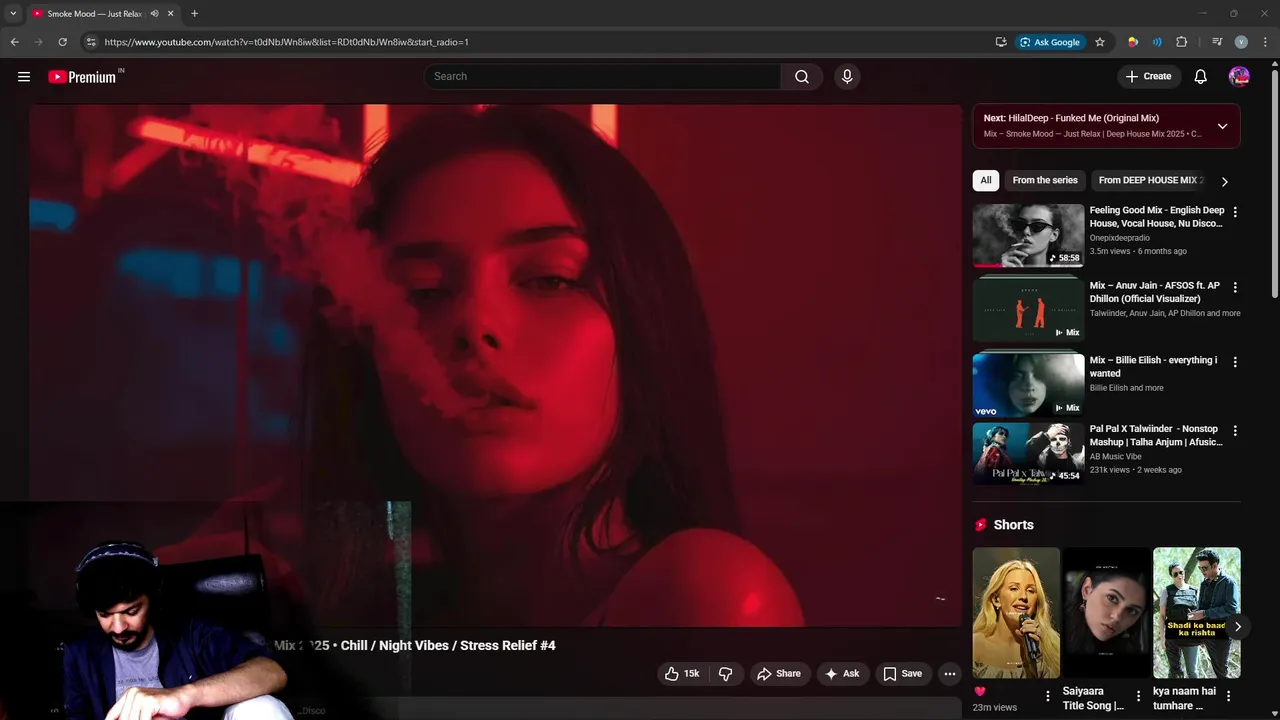Viewport: 1280px width, 720px height.
Task: Start voice search with microphone icon
Action: 847,77
